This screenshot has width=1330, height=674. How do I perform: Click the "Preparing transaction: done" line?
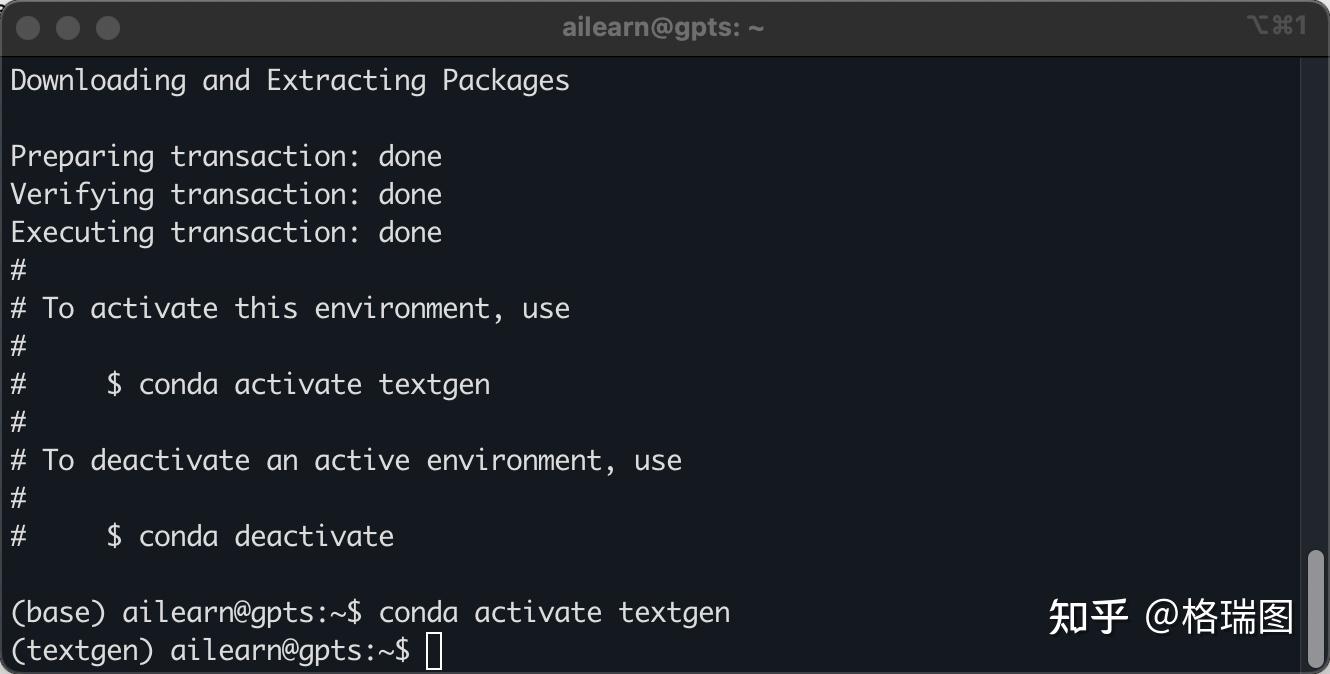pos(226,157)
